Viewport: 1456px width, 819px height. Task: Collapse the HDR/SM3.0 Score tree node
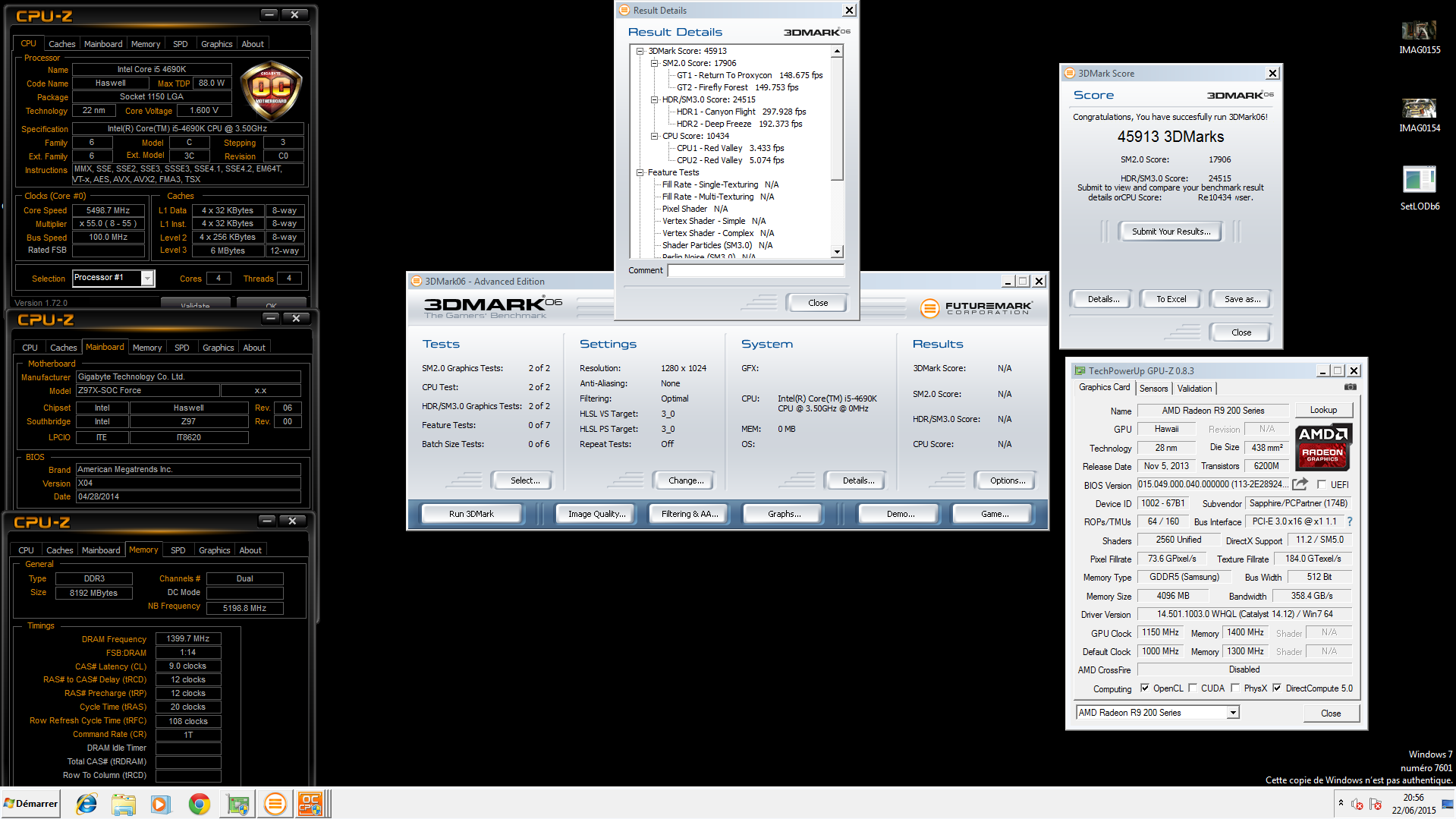click(x=654, y=99)
